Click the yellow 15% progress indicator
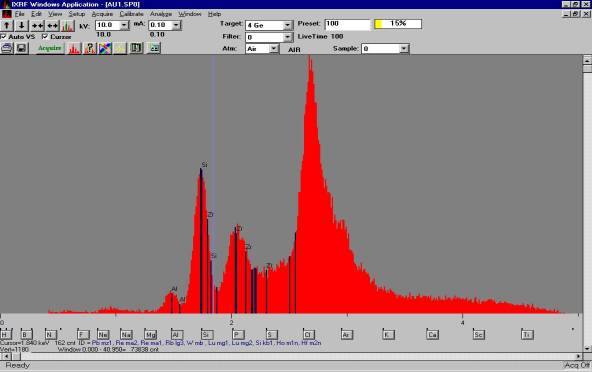Viewport: 592px width, 372px height. 398,24
